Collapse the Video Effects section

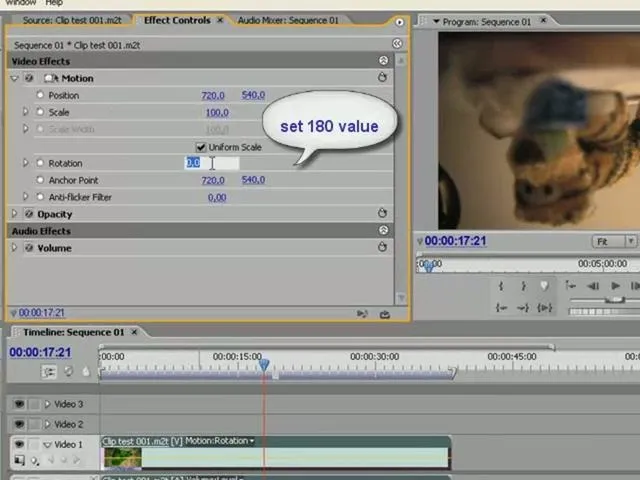click(x=383, y=60)
